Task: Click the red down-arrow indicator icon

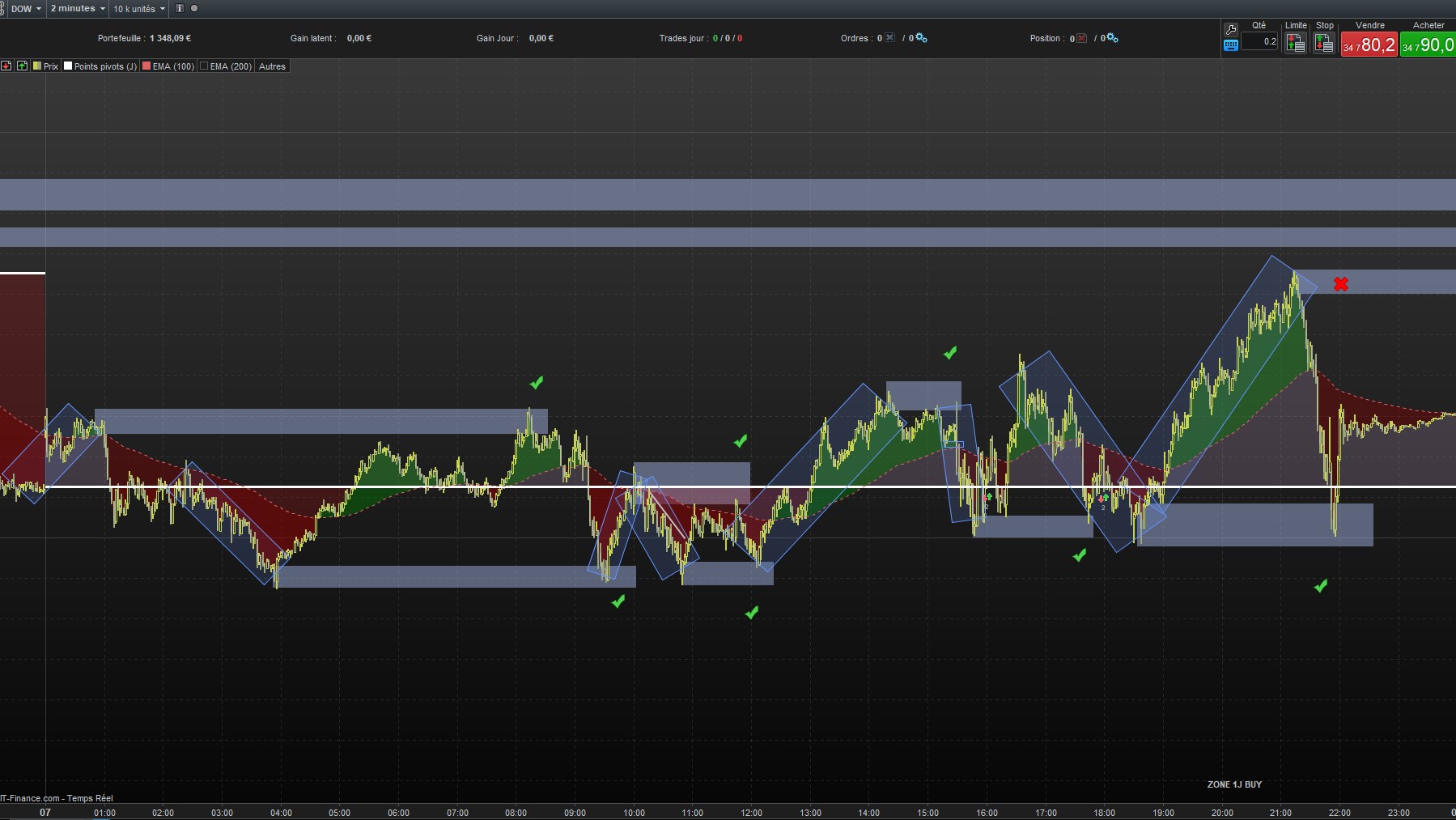Action: coord(6,66)
